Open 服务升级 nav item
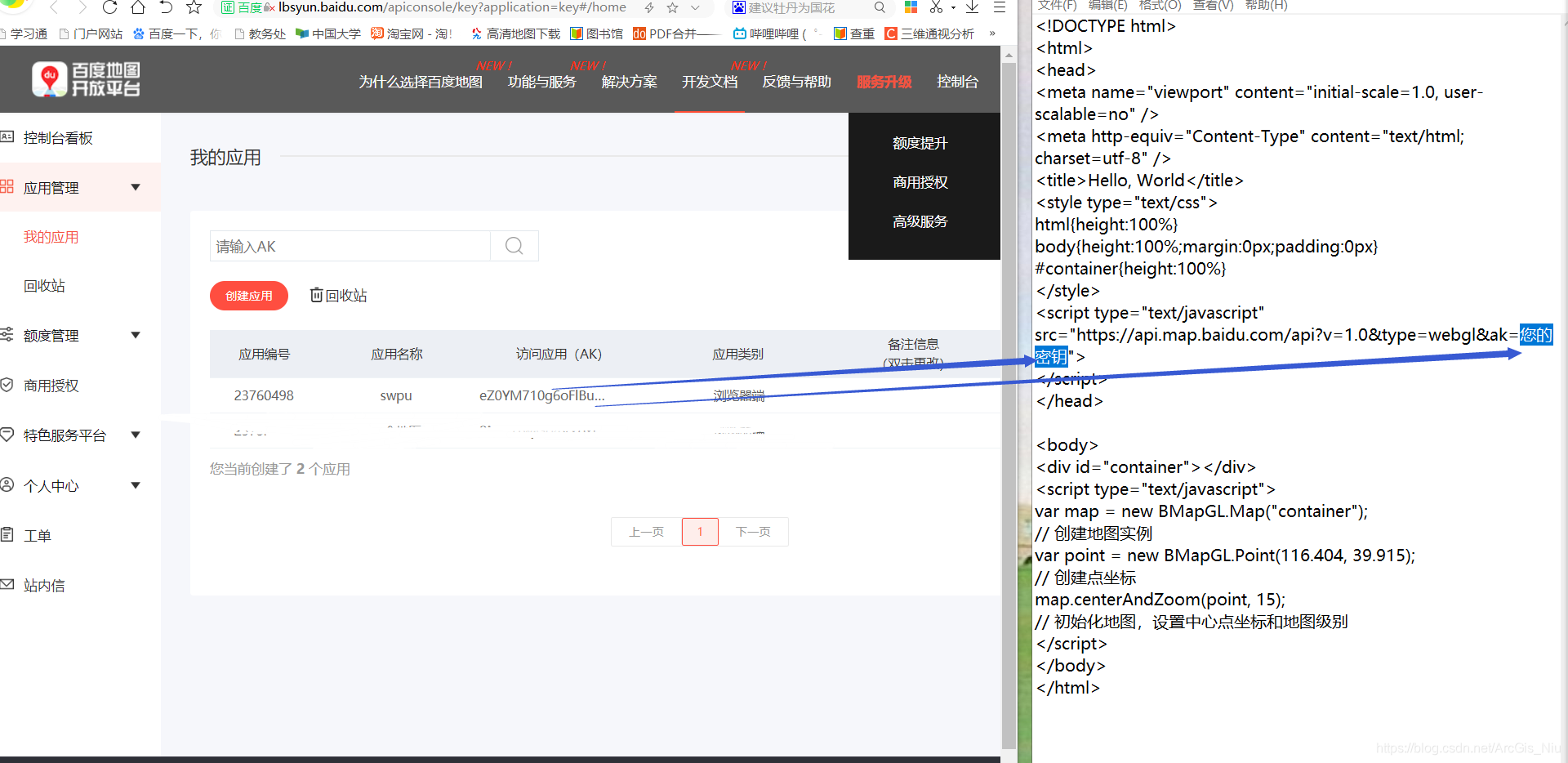 884,82
